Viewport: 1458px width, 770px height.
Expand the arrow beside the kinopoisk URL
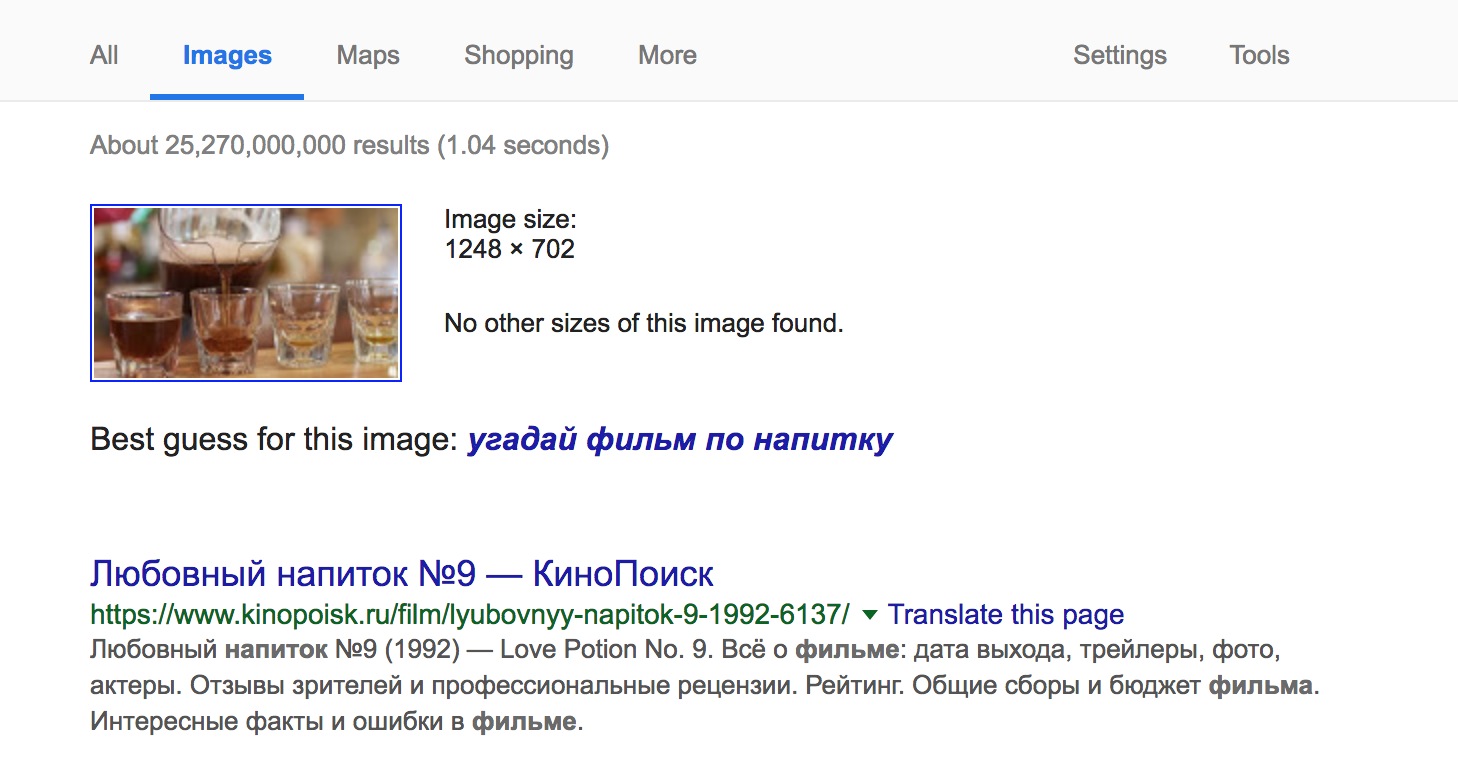pos(870,613)
